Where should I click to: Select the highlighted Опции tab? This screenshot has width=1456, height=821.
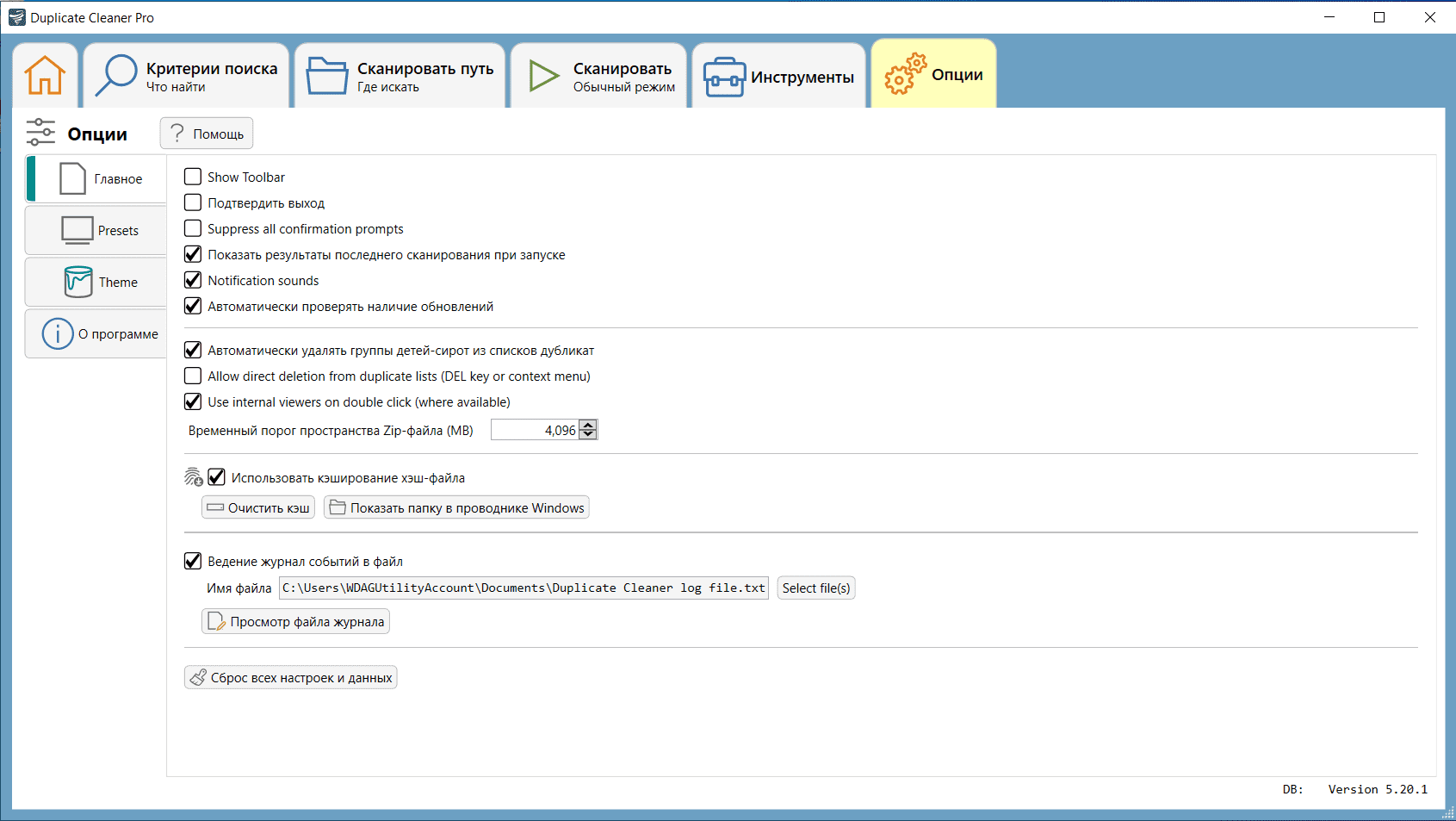933,74
